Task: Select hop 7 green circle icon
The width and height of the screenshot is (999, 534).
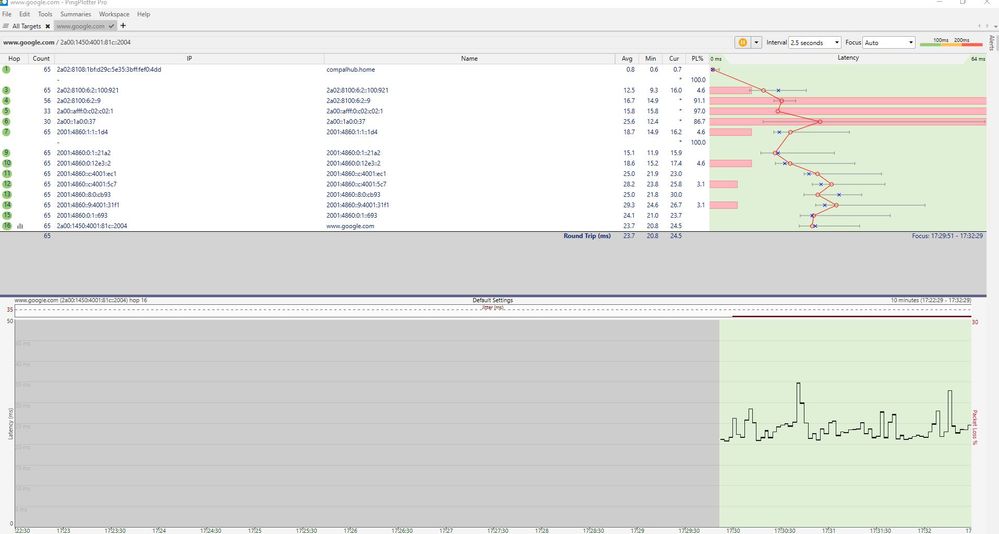Action: coord(6,132)
